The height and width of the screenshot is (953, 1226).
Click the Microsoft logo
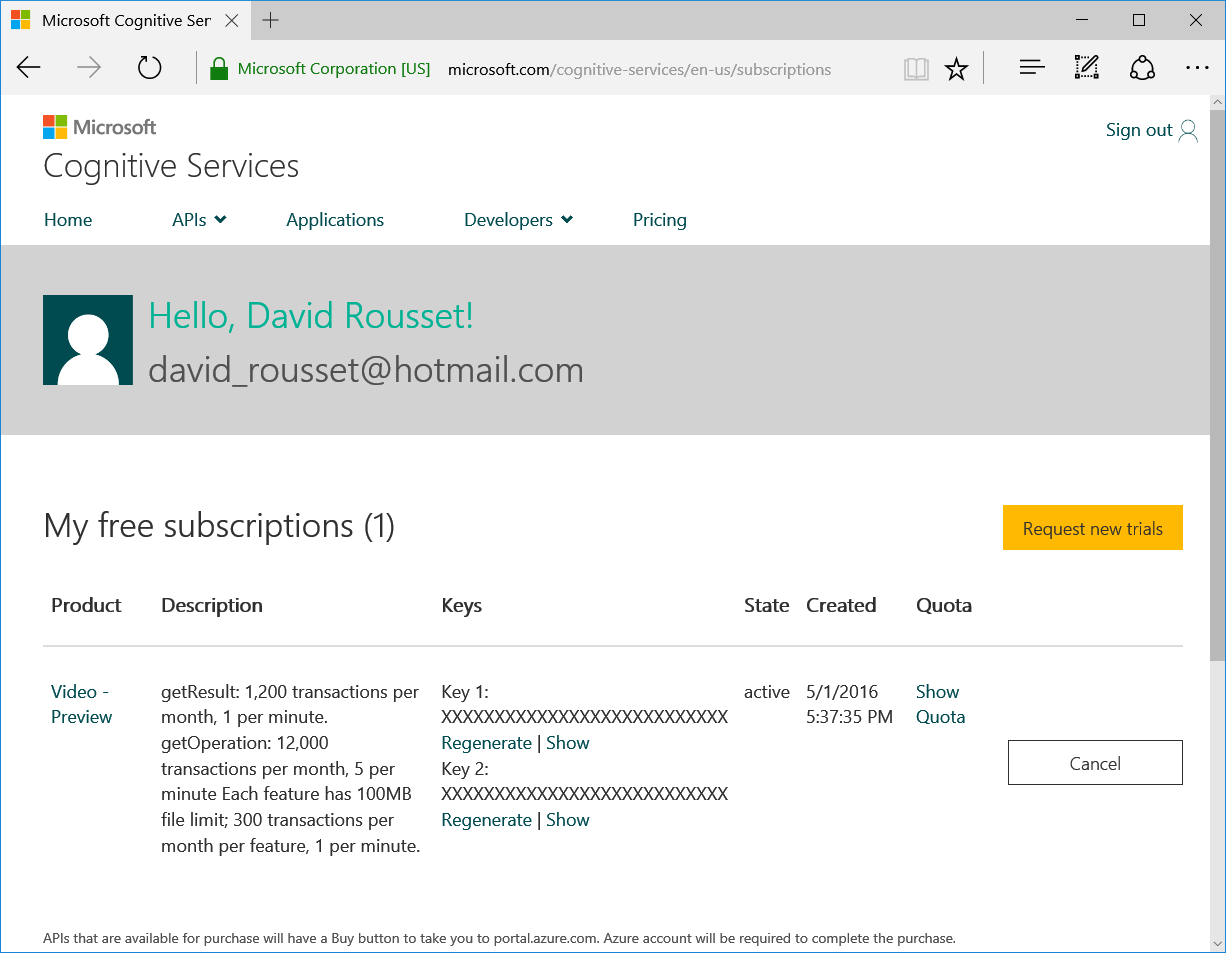tap(100, 127)
